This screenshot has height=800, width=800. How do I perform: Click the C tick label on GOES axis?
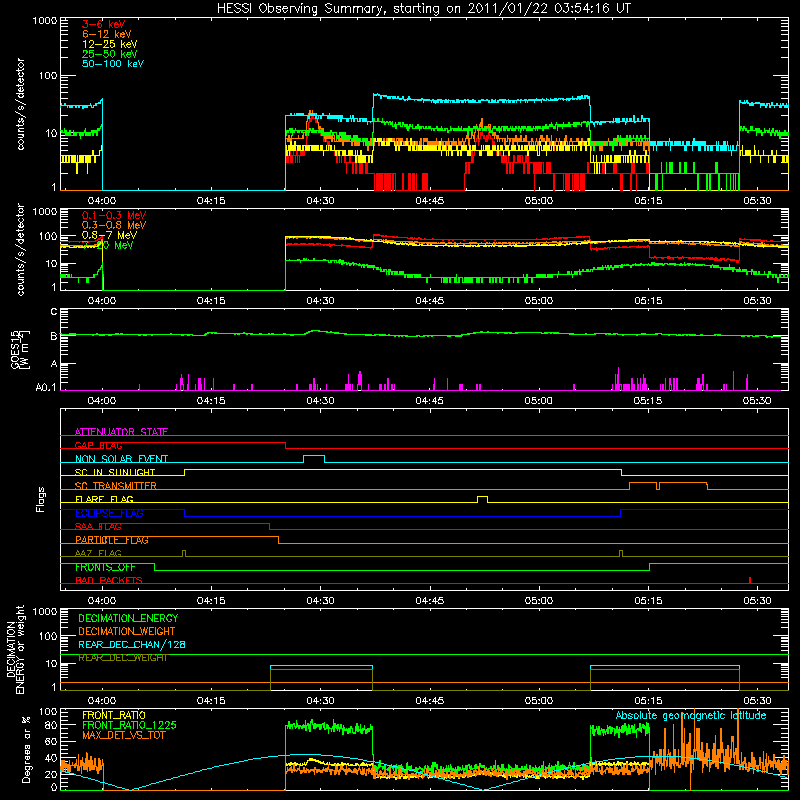(54, 312)
